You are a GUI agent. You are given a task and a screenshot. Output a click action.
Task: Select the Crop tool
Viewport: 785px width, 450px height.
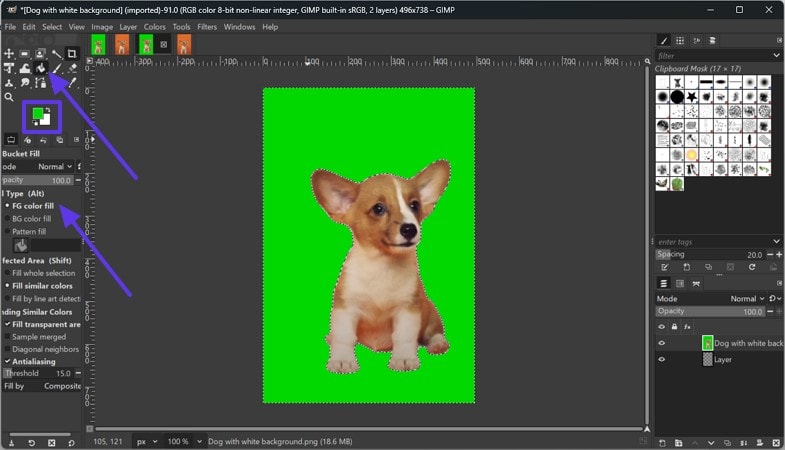pyautogui.click(x=72, y=54)
